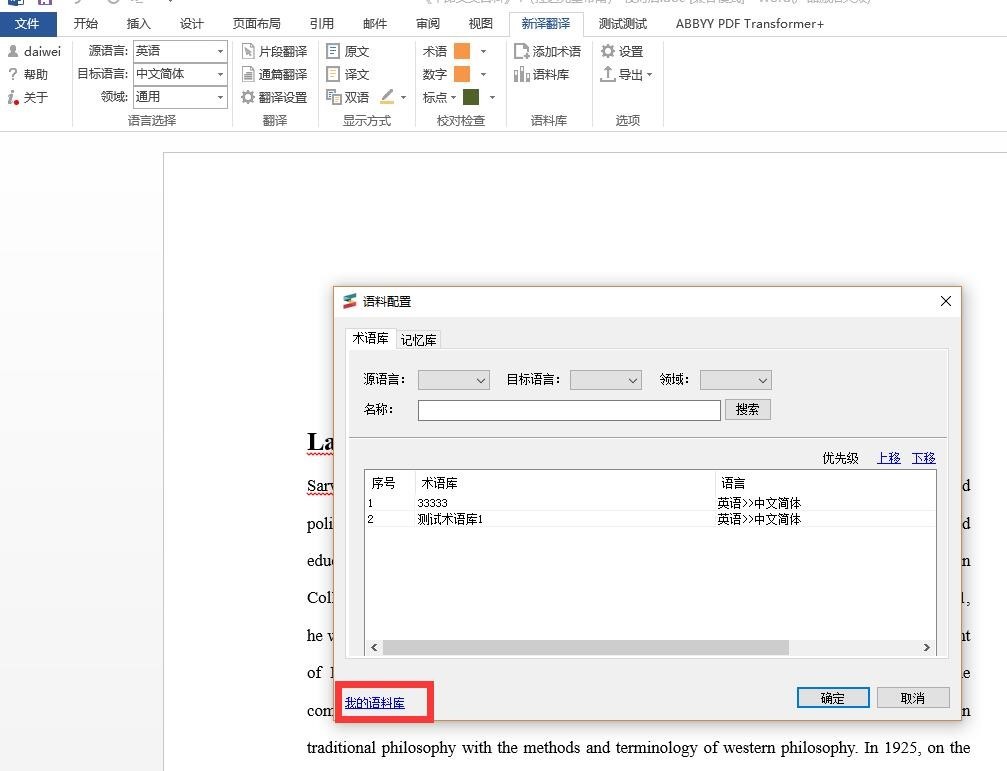Switch to the 邮件 ribbon tab
The width and height of the screenshot is (1007, 771).
click(374, 24)
